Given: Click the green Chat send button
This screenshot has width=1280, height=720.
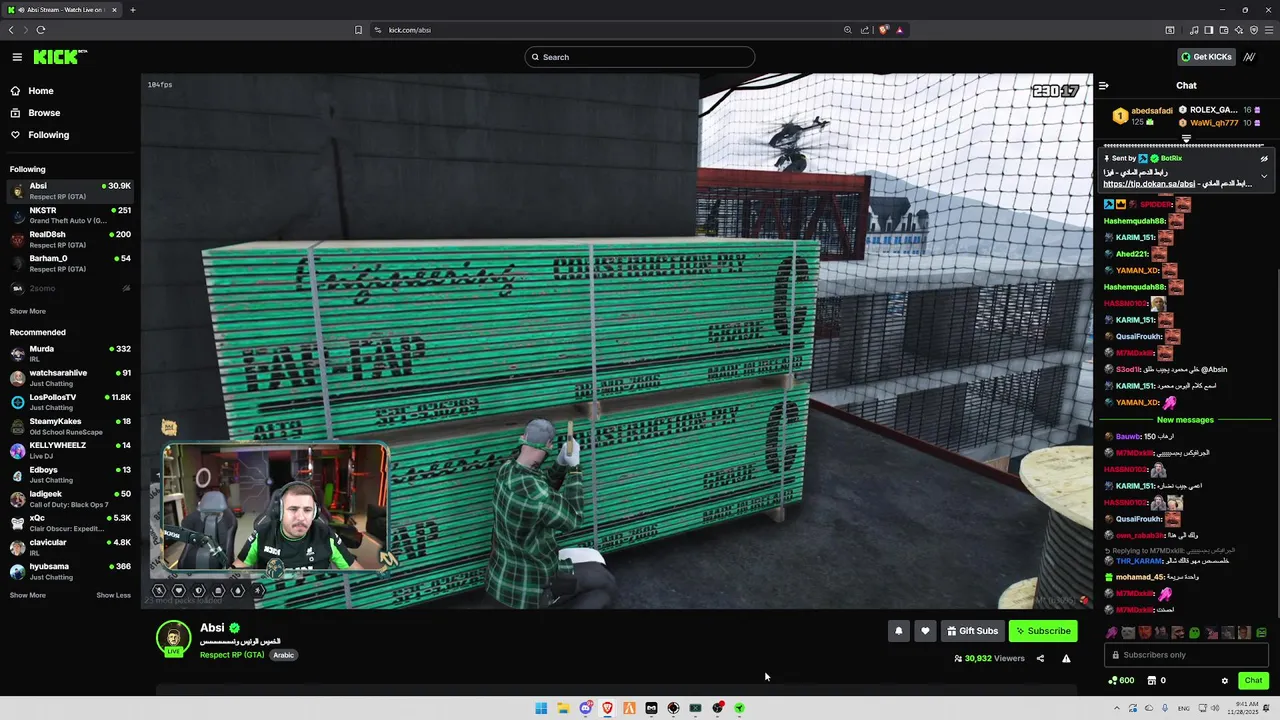Looking at the screenshot, I should point(1253,680).
